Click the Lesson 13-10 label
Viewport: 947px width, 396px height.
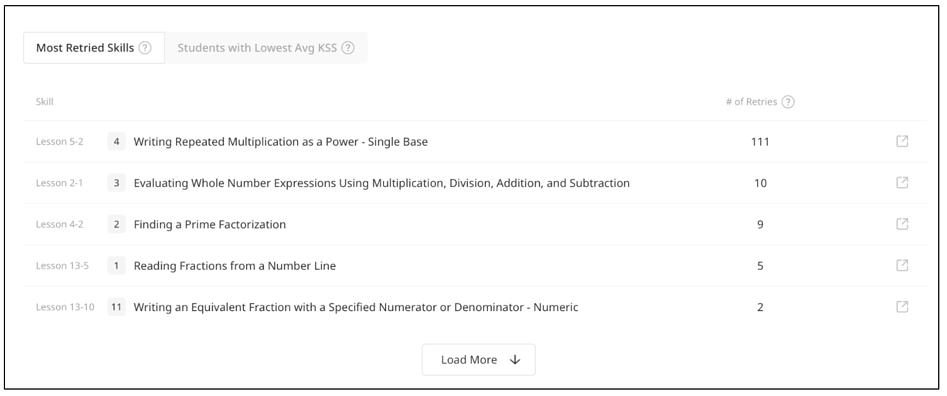coord(65,307)
